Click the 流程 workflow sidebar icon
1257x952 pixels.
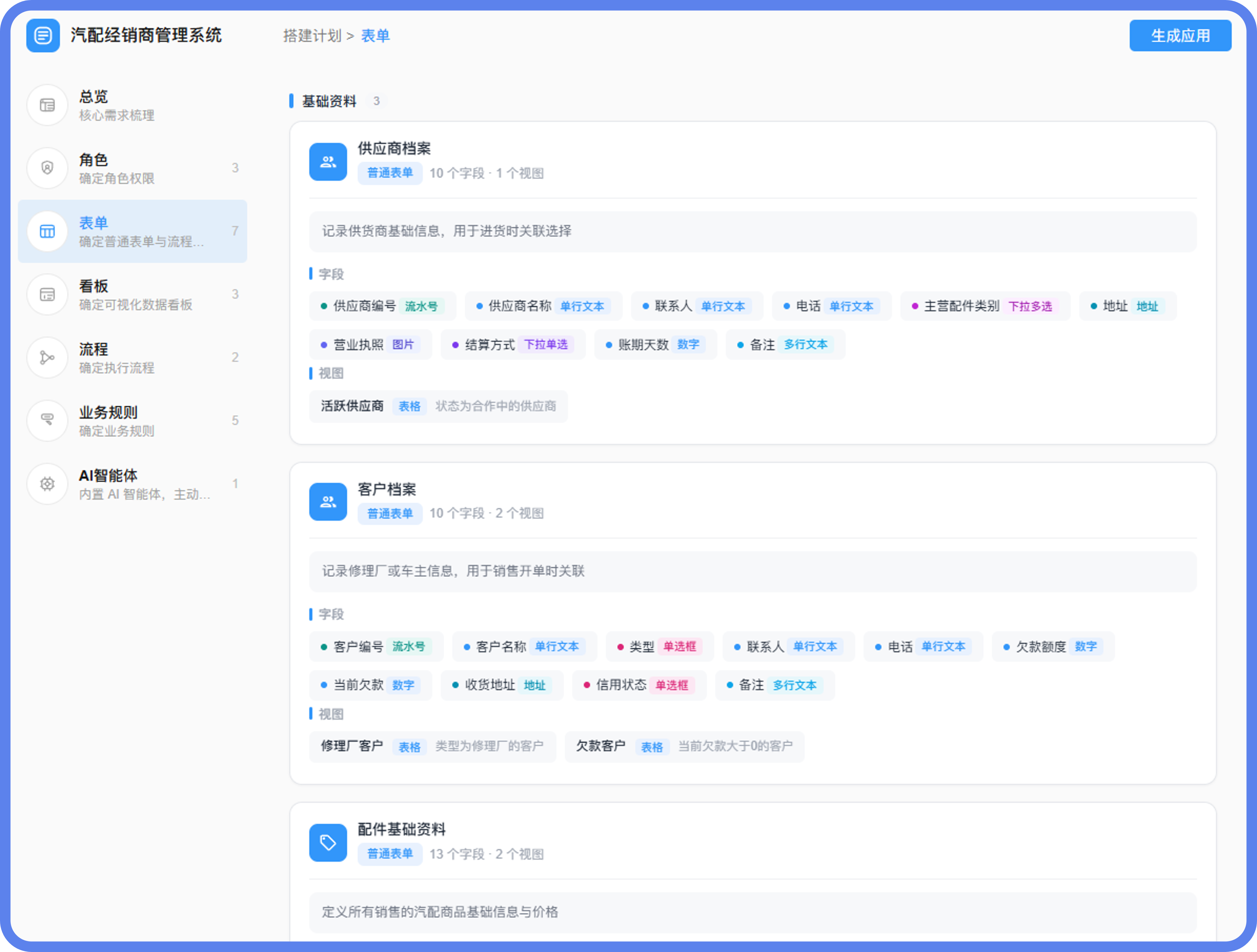(x=47, y=357)
